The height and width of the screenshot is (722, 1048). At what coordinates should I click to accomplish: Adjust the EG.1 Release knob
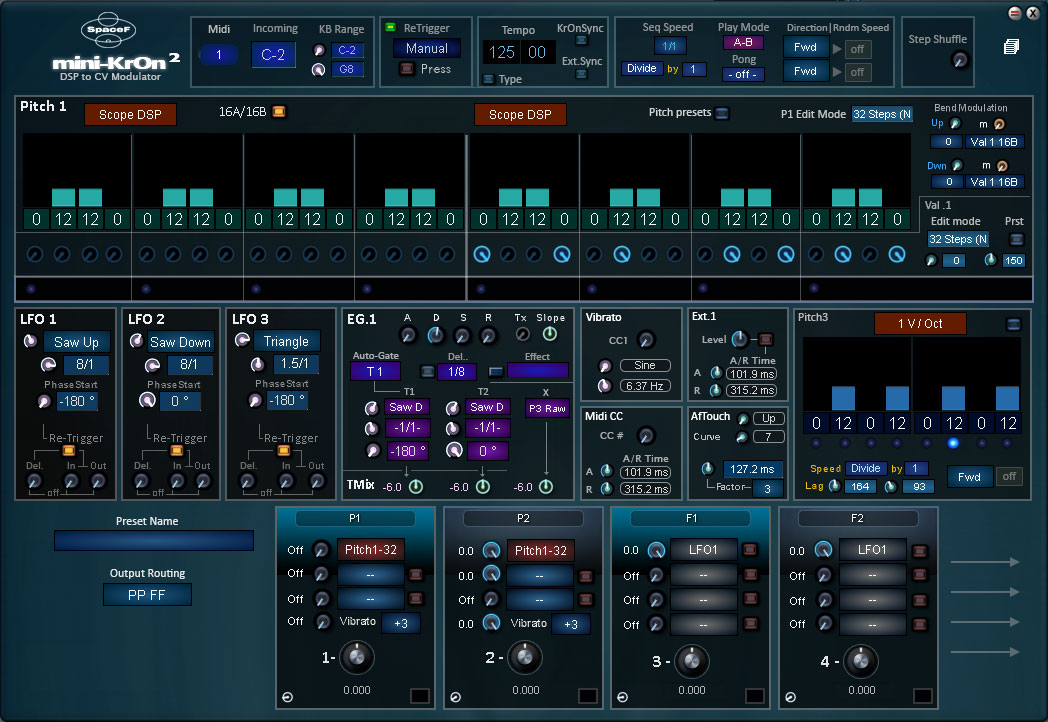point(489,335)
